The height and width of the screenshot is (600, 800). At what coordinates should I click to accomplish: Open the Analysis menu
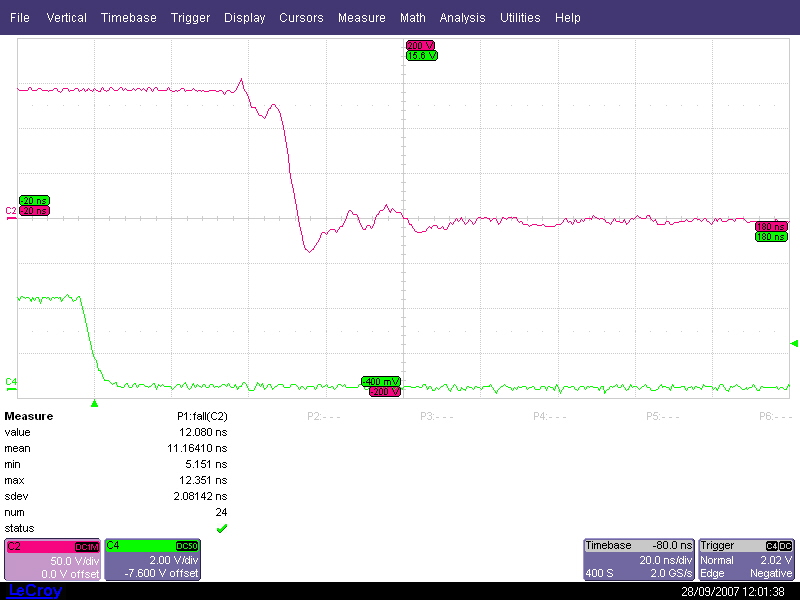[x=462, y=17]
